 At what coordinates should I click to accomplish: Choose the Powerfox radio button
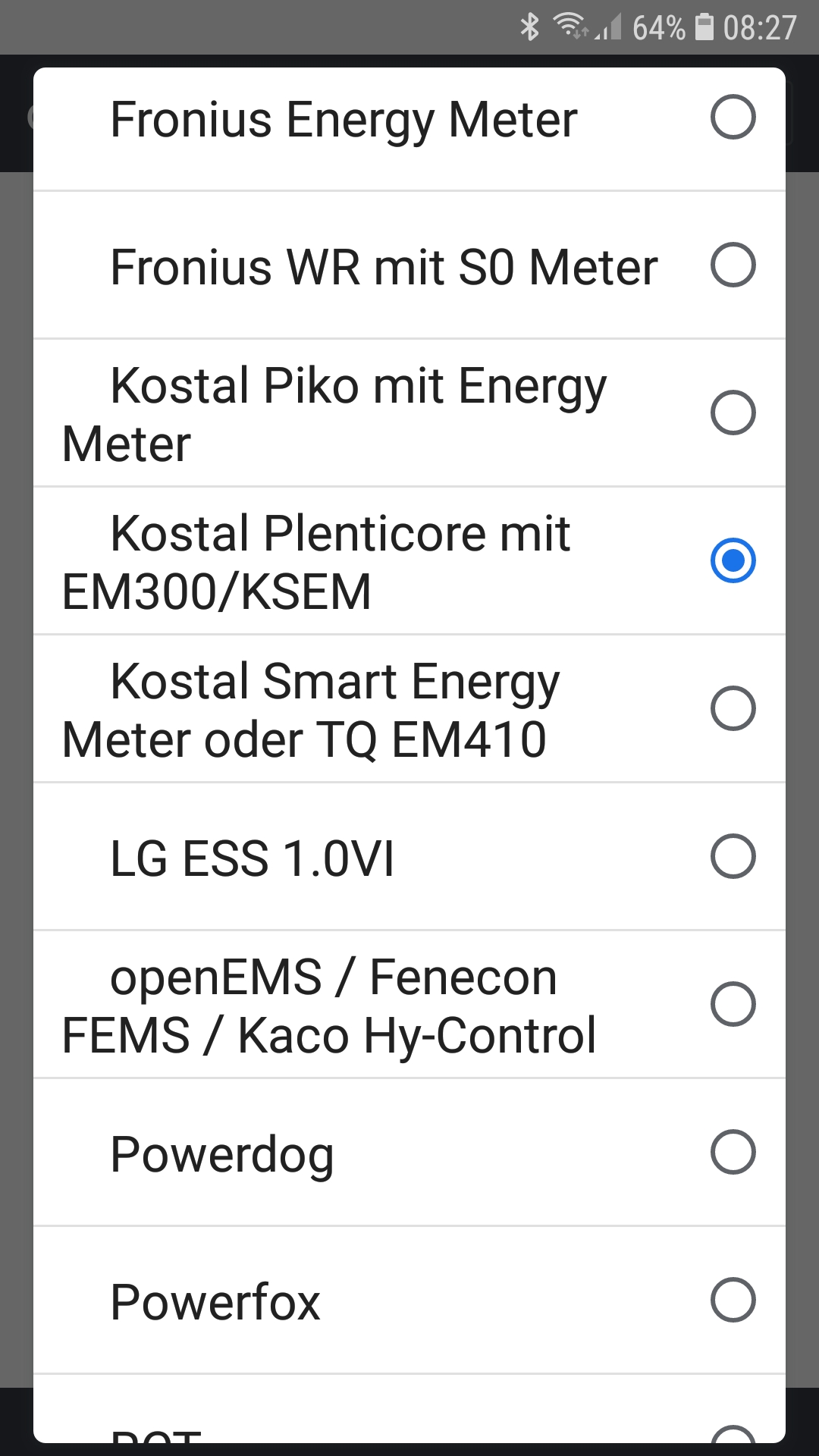pyautogui.click(x=733, y=1300)
